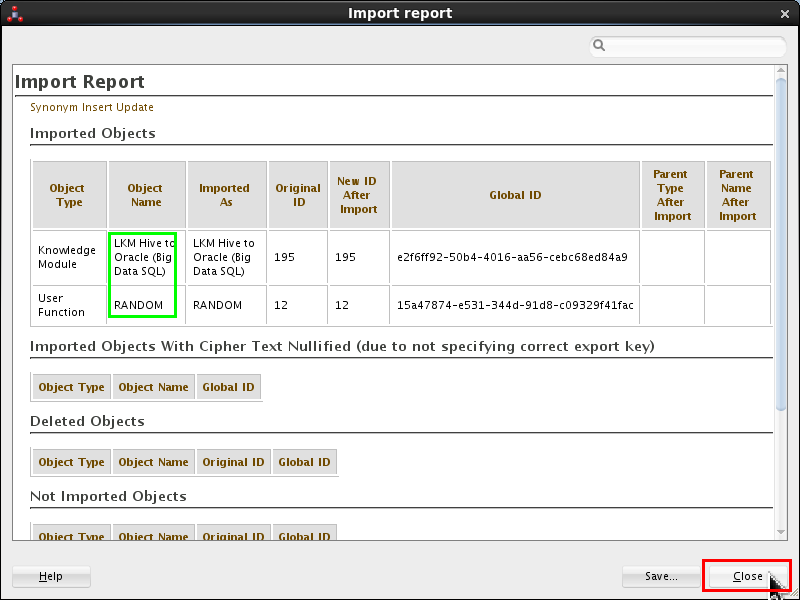The image size is (800, 600).
Task: Click 'Object Name' header in Cipher Text Nullified table
Action: pyautogui.click(x=153, y=387)
